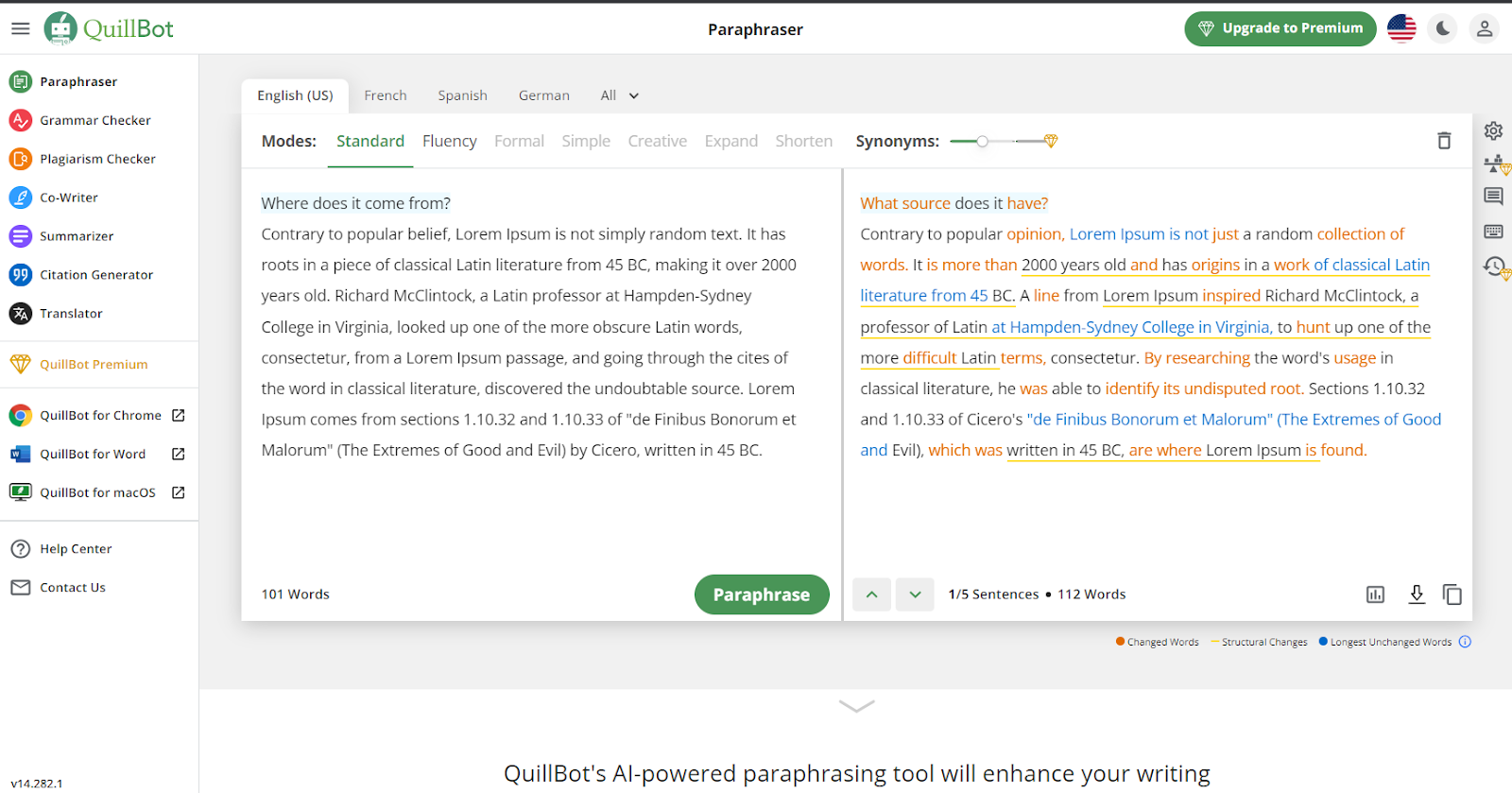Screen dimensions: 1512x793
Task: Click the premium diamond on Synonyms slider
Action: 1051,141
